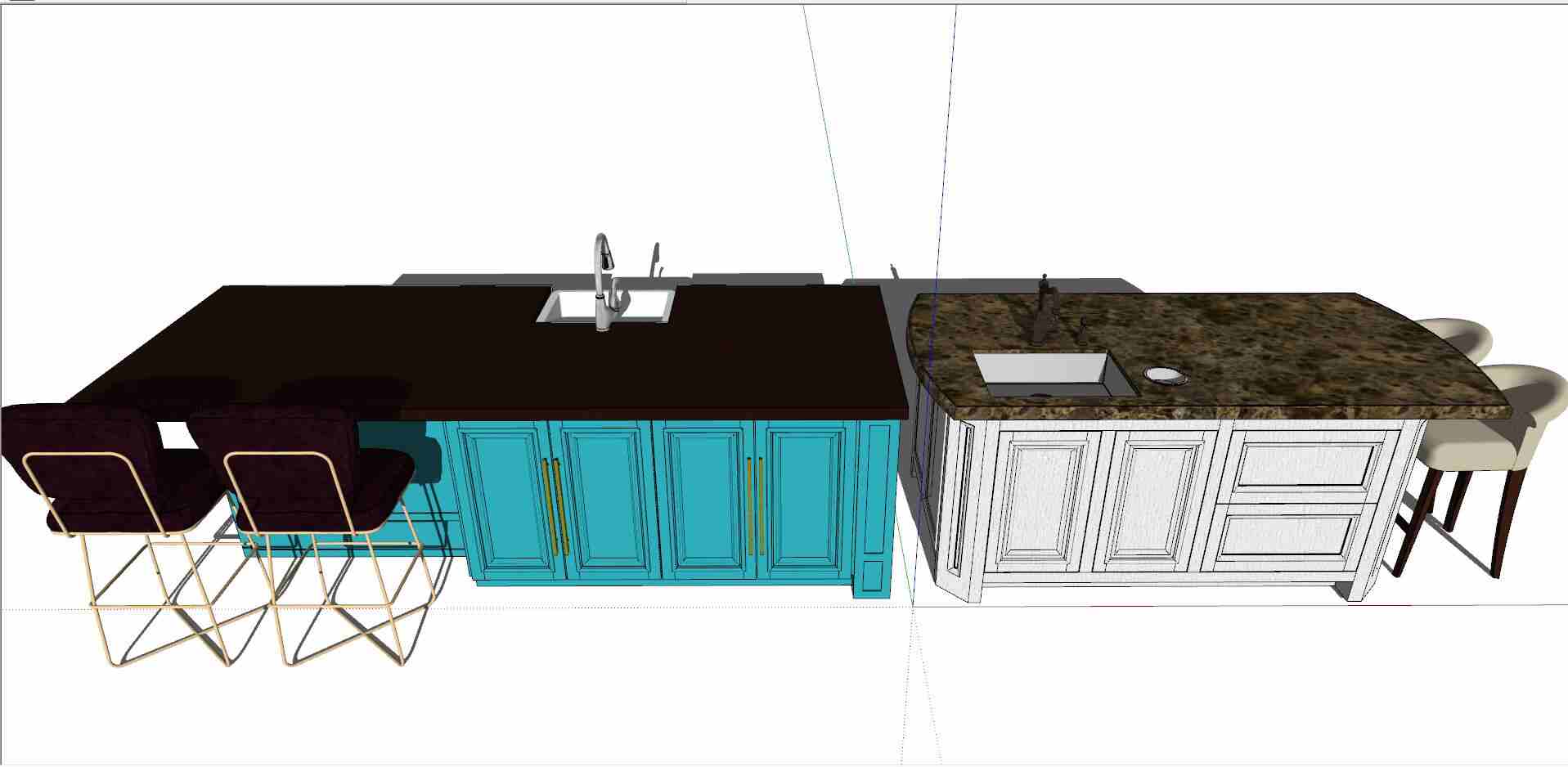1568x767 pixels.
Task: Select the right gold handle on teal cabinet
Action: (754, 505)
